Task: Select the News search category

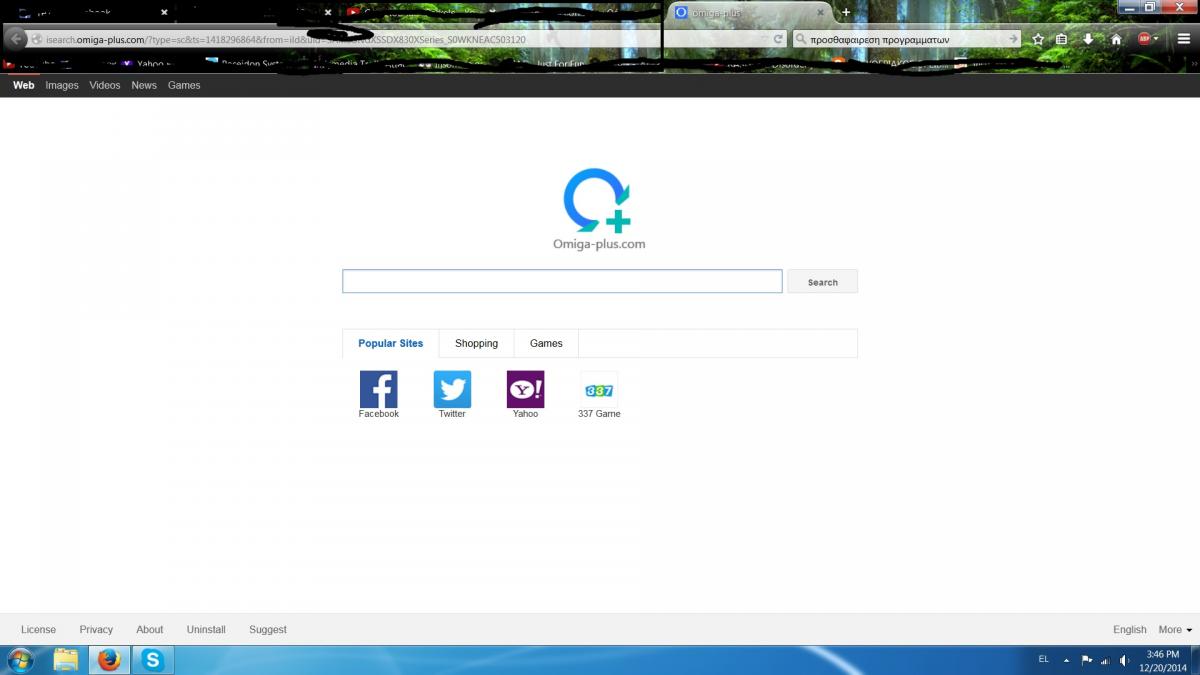Action: click(144, 85)
